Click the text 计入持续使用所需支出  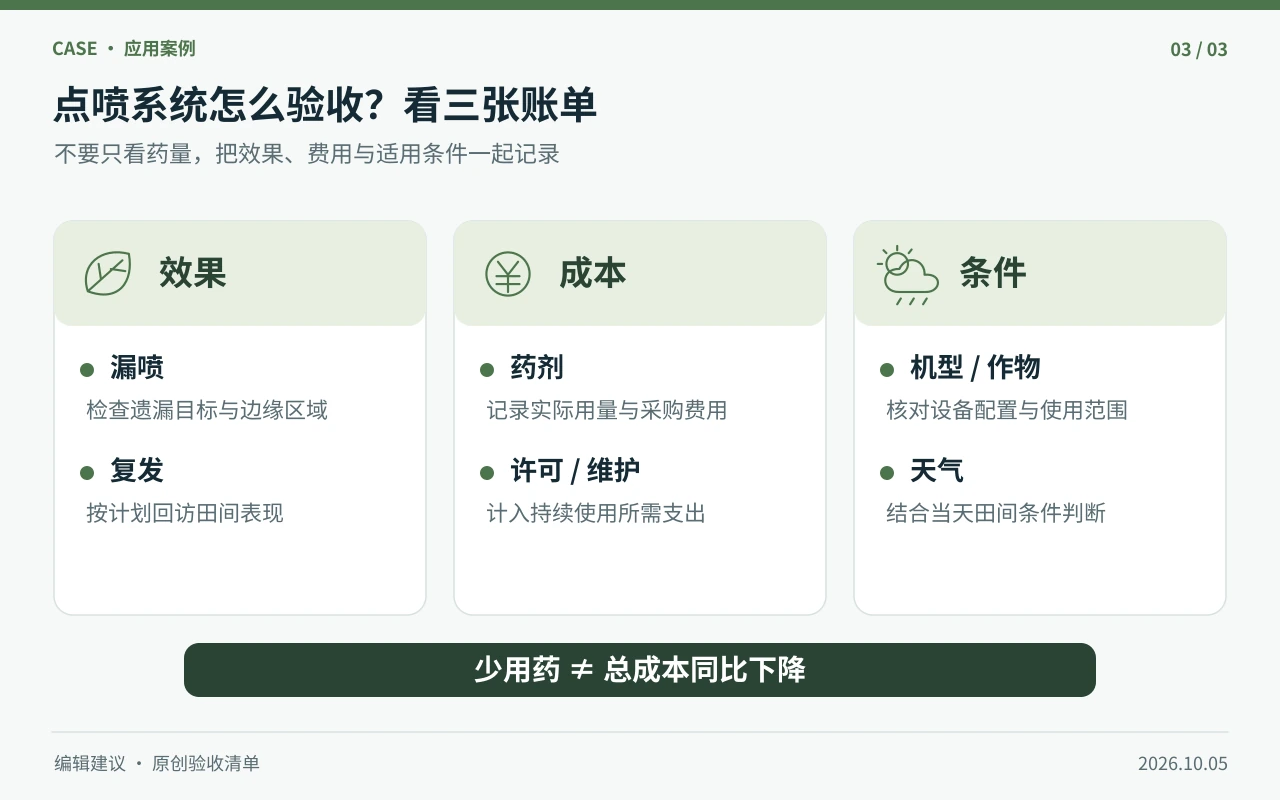point(596,513)
